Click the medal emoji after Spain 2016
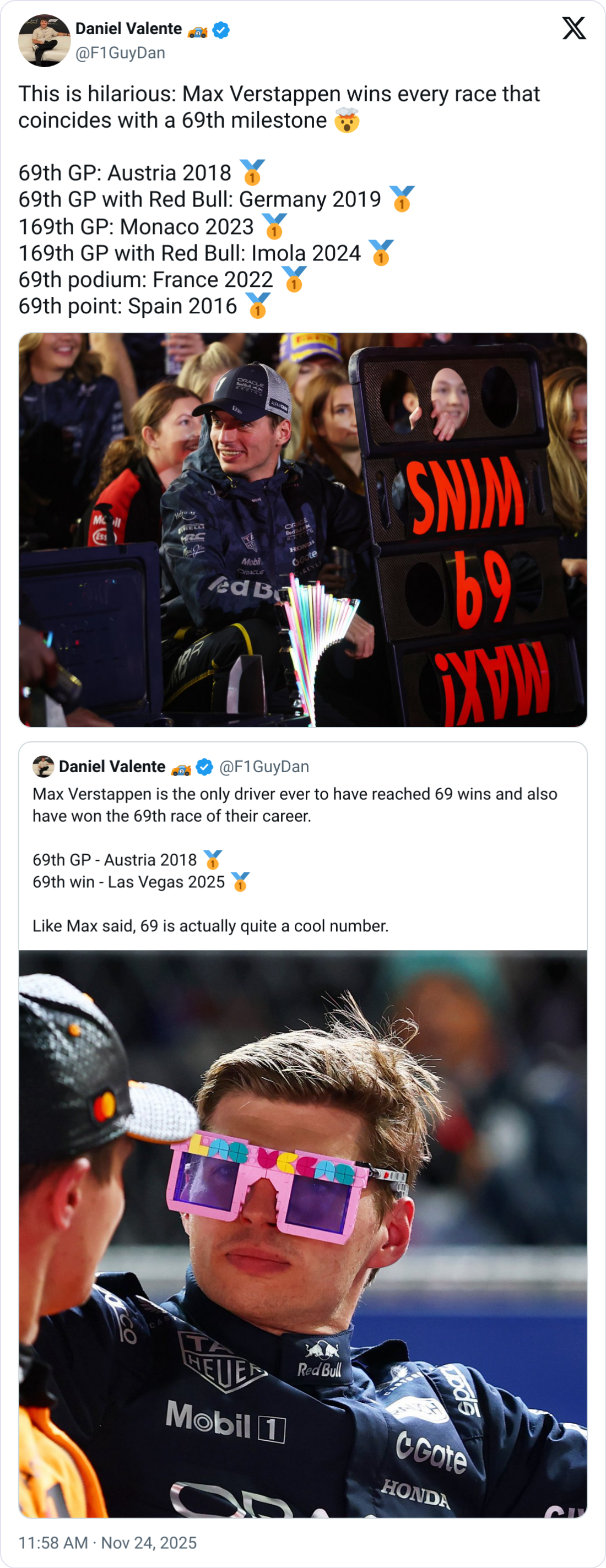This screenshot has width=606, height=1568. click(x=258, y=306)
